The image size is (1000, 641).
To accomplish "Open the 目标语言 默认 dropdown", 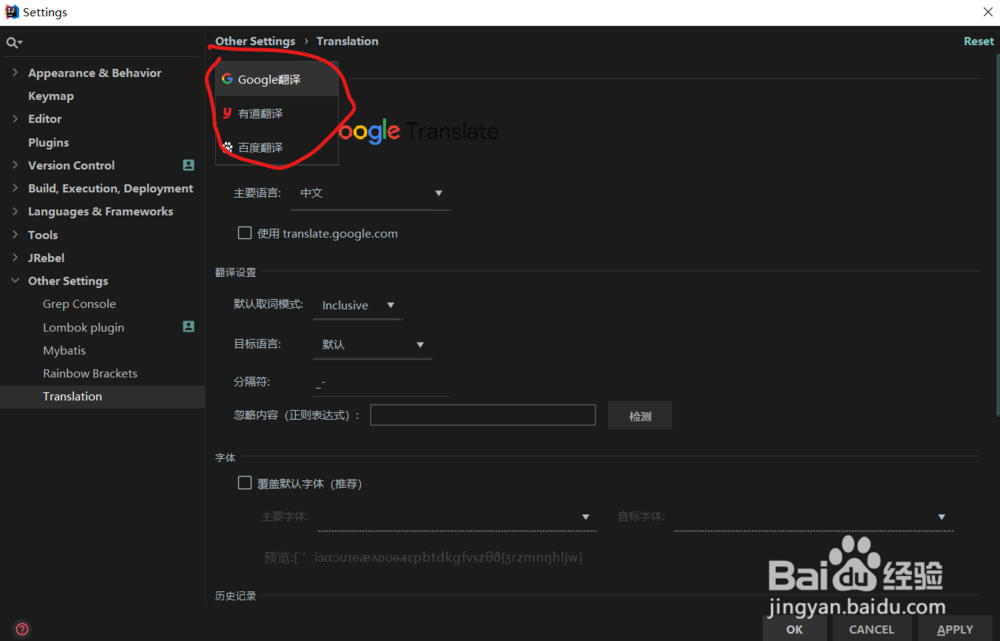I will pos(372,344).
